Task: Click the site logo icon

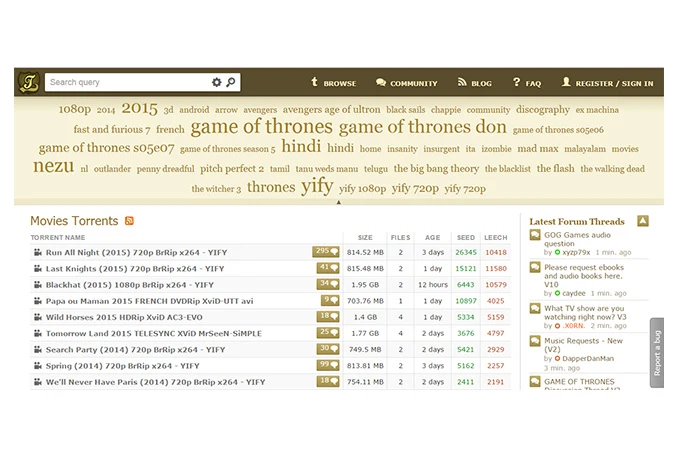Action: 29,82
